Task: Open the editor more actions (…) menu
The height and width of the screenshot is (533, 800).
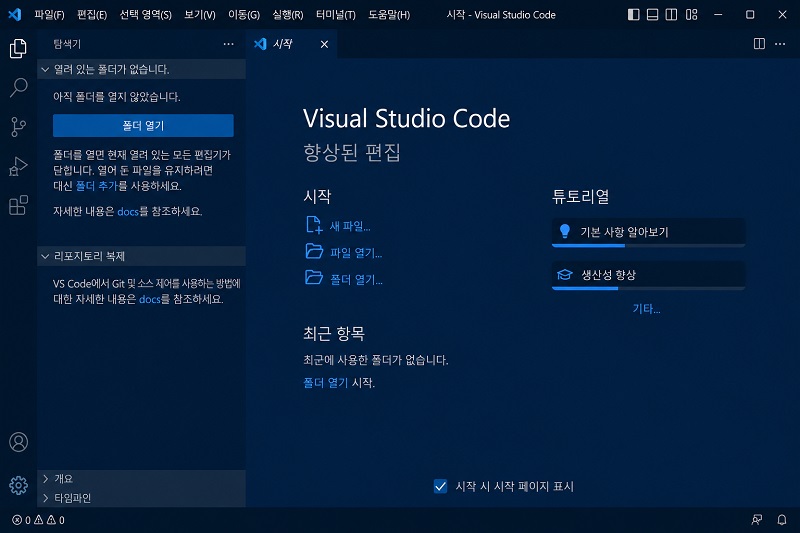Action: (780, 44)
